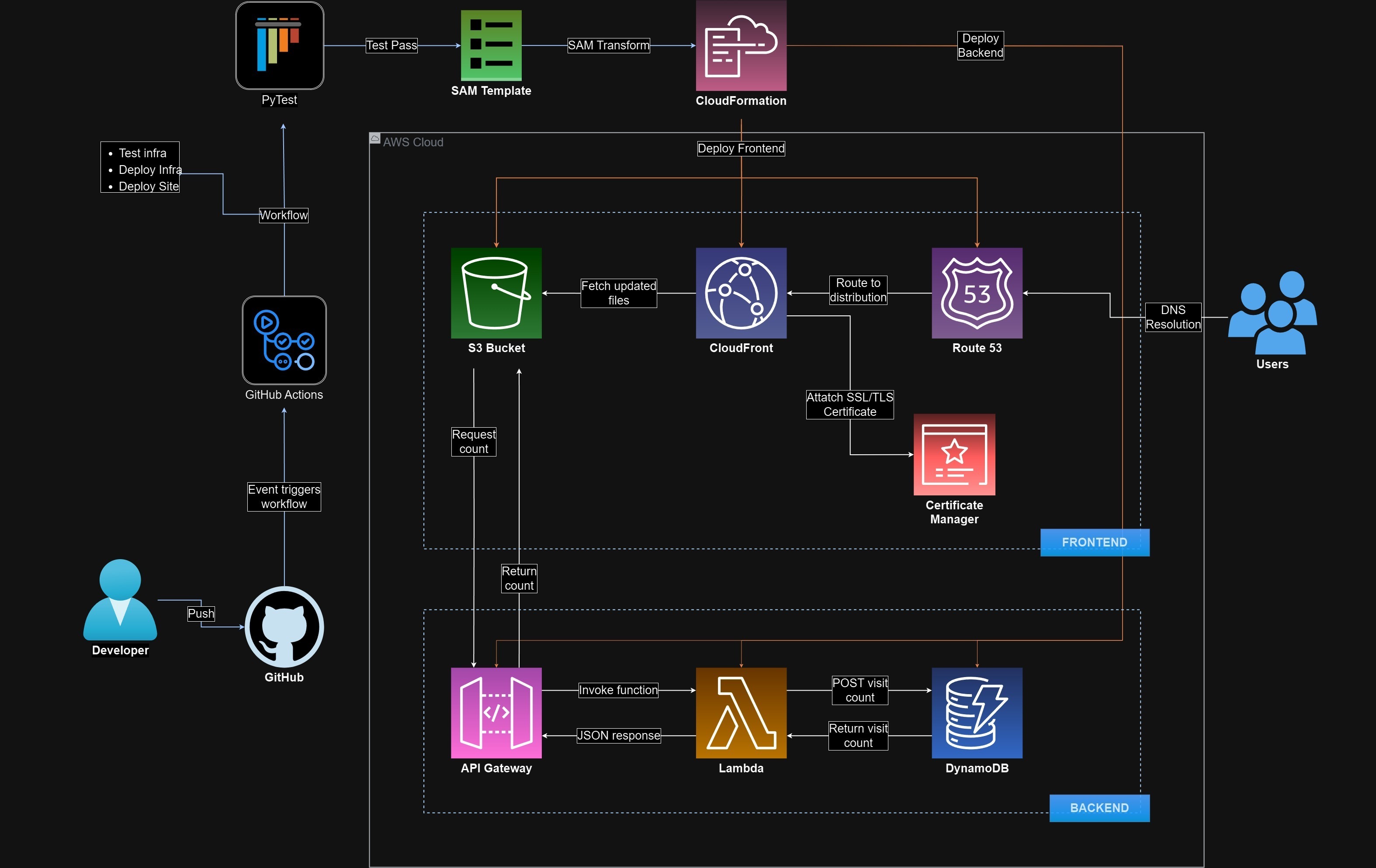Click the DNS Resolution label
The width and height of the screenshot is (1376, 868).
[x=1172, y=317]
